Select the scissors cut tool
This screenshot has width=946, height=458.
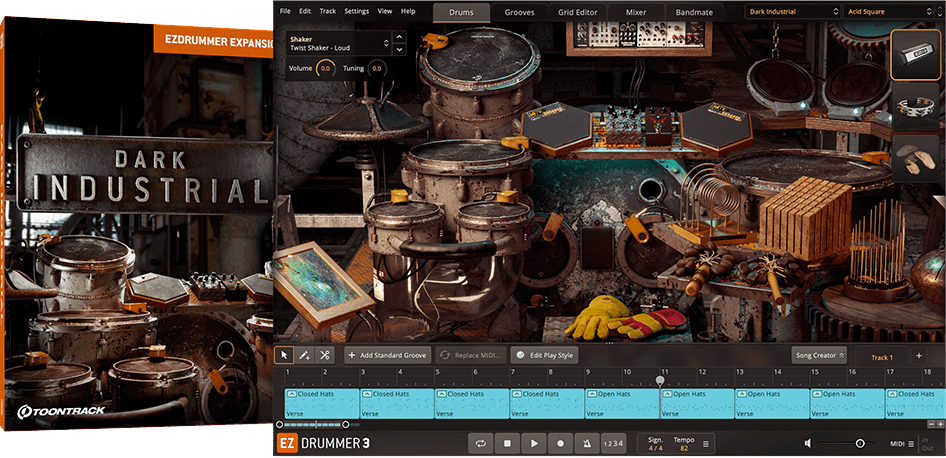[325, 355]
